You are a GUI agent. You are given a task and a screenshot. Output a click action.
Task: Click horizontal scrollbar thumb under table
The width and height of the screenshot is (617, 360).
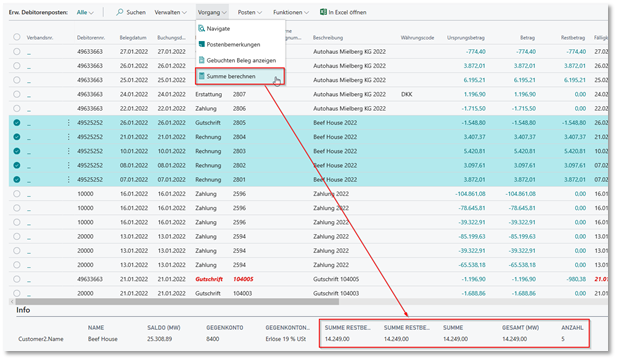coord(177,302)
